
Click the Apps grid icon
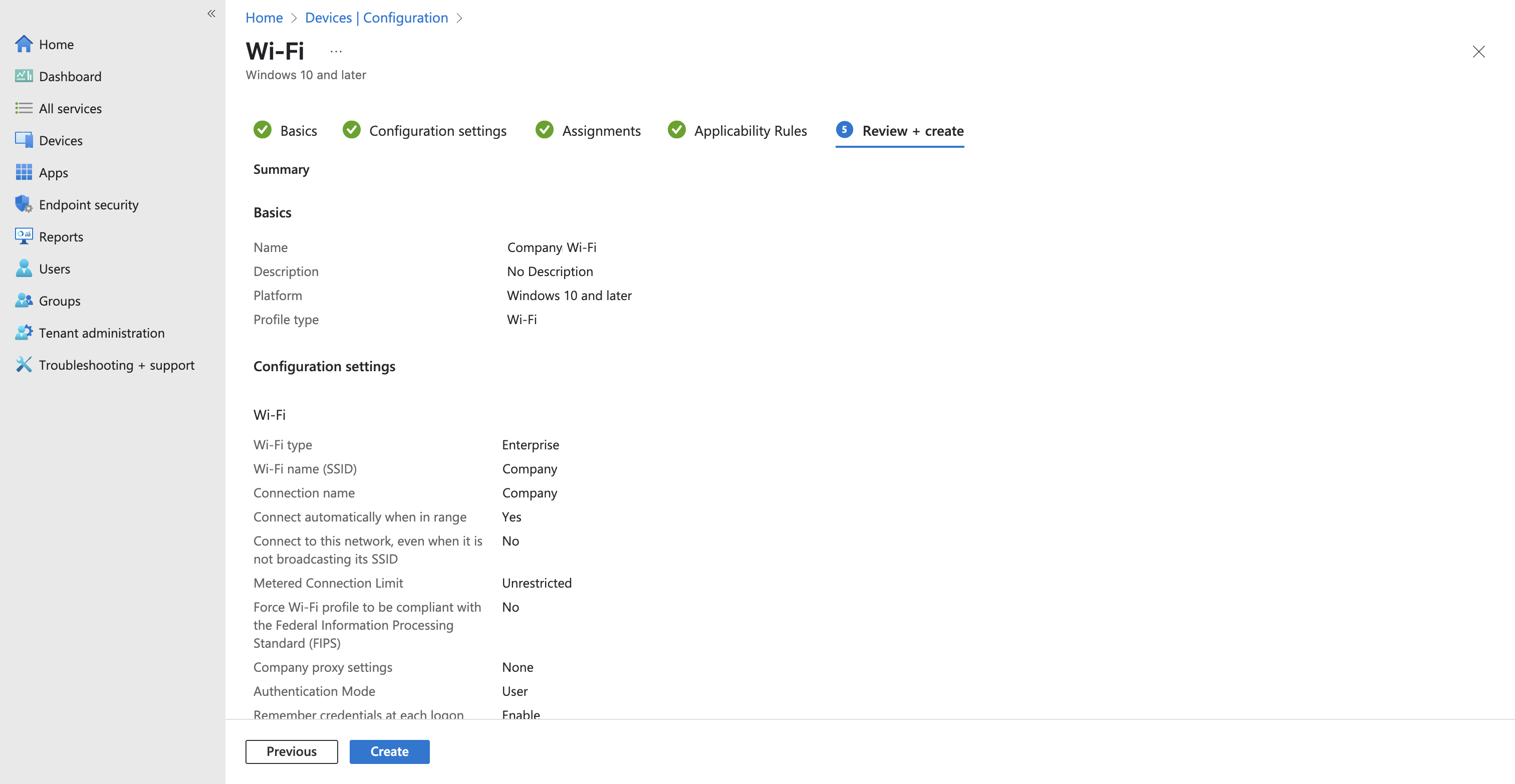(24, 172)
